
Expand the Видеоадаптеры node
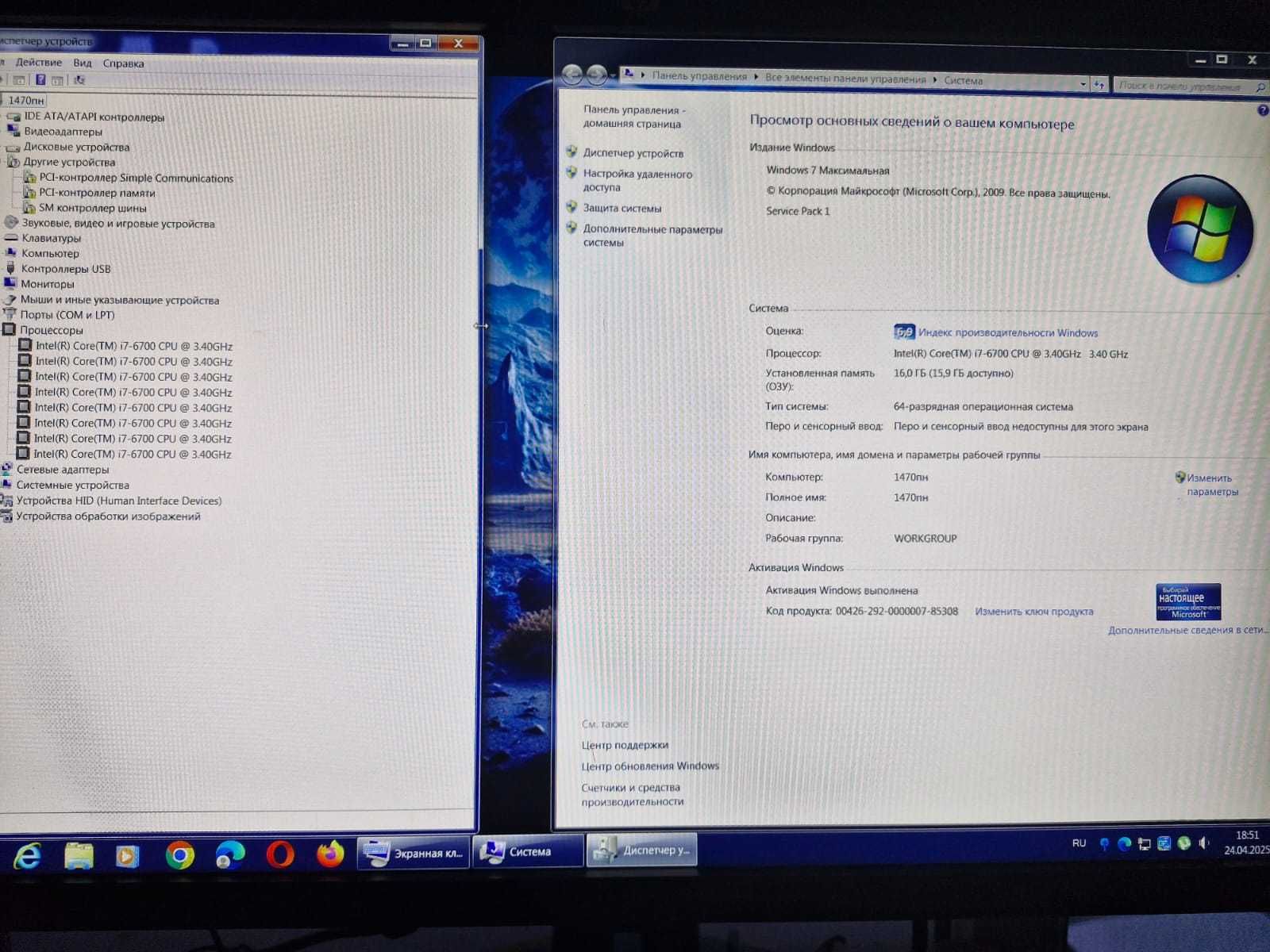click(x=63, y=132)
